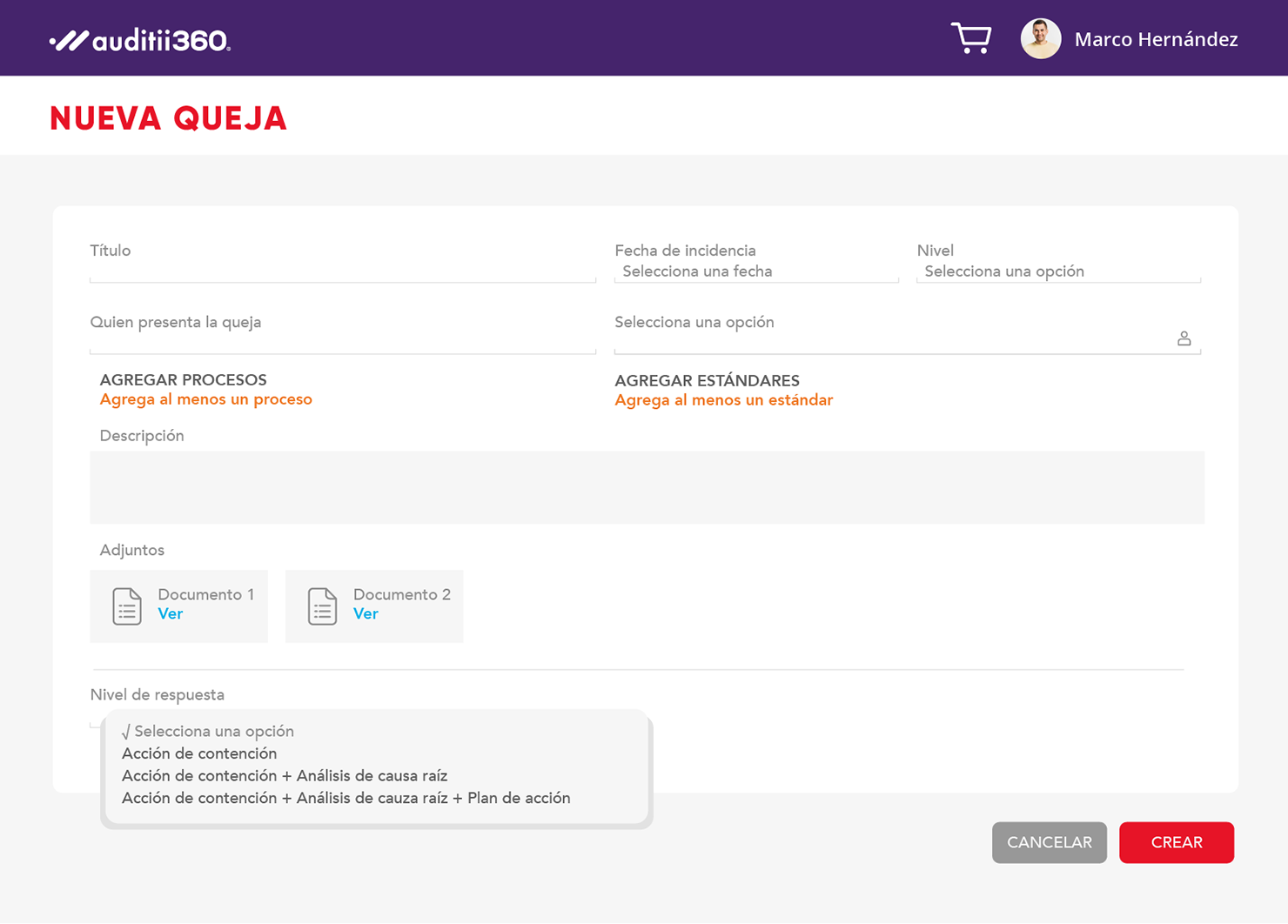
Task: Click the Documento 2 file icon
Action: pos(322,606)
